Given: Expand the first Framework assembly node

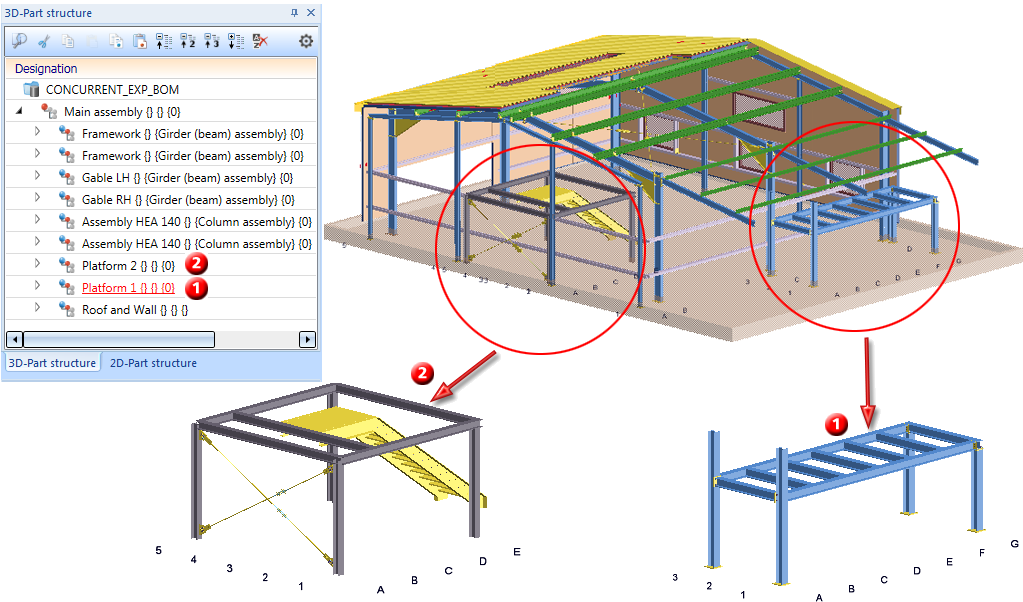Looking at the screenshot, I should click(37, 132).
